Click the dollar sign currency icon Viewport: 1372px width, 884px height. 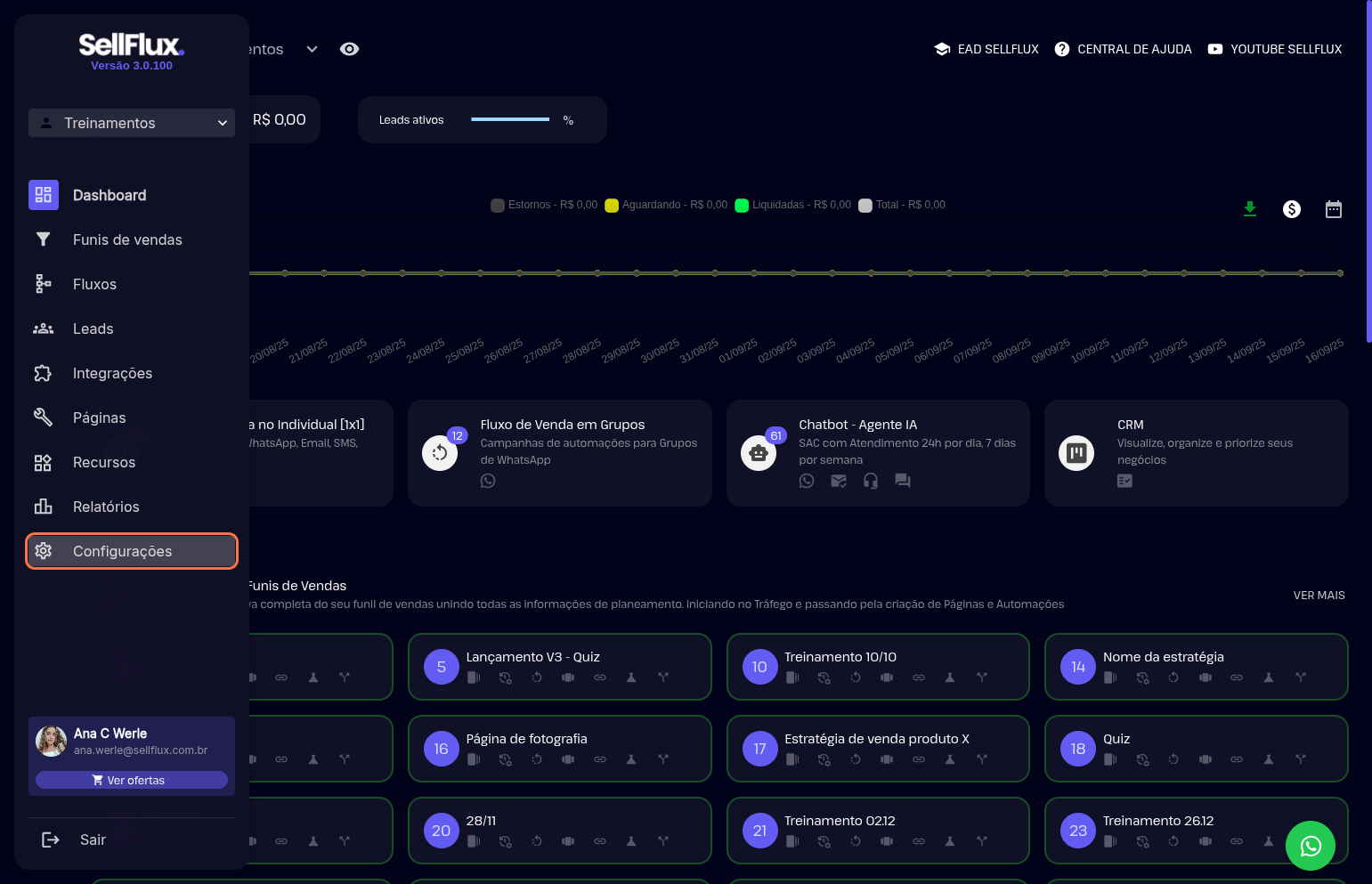pos(1291,209)
